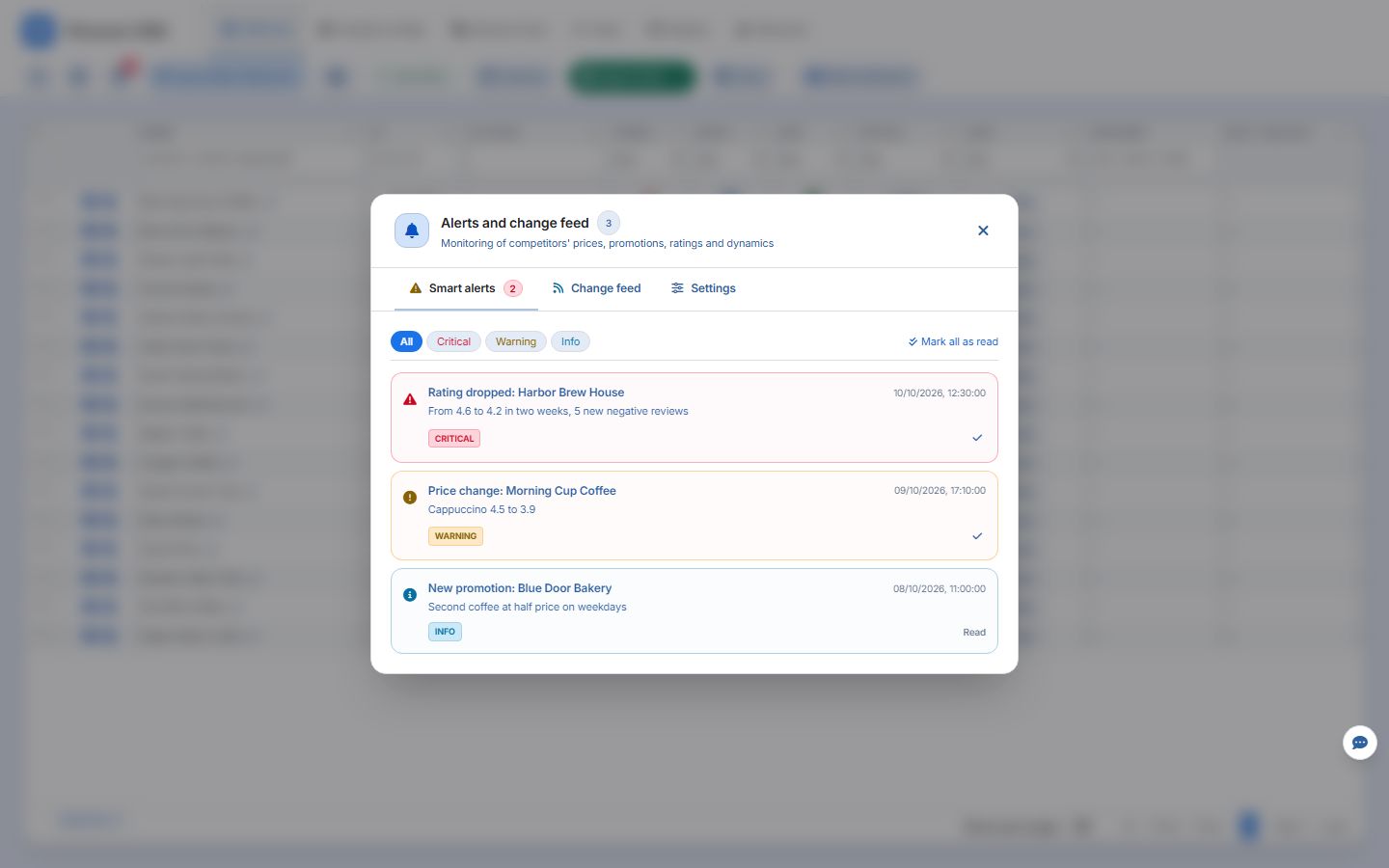The image size is (1389, 868).
Task: Open the Settings tab
Action: tap(703, 288)
